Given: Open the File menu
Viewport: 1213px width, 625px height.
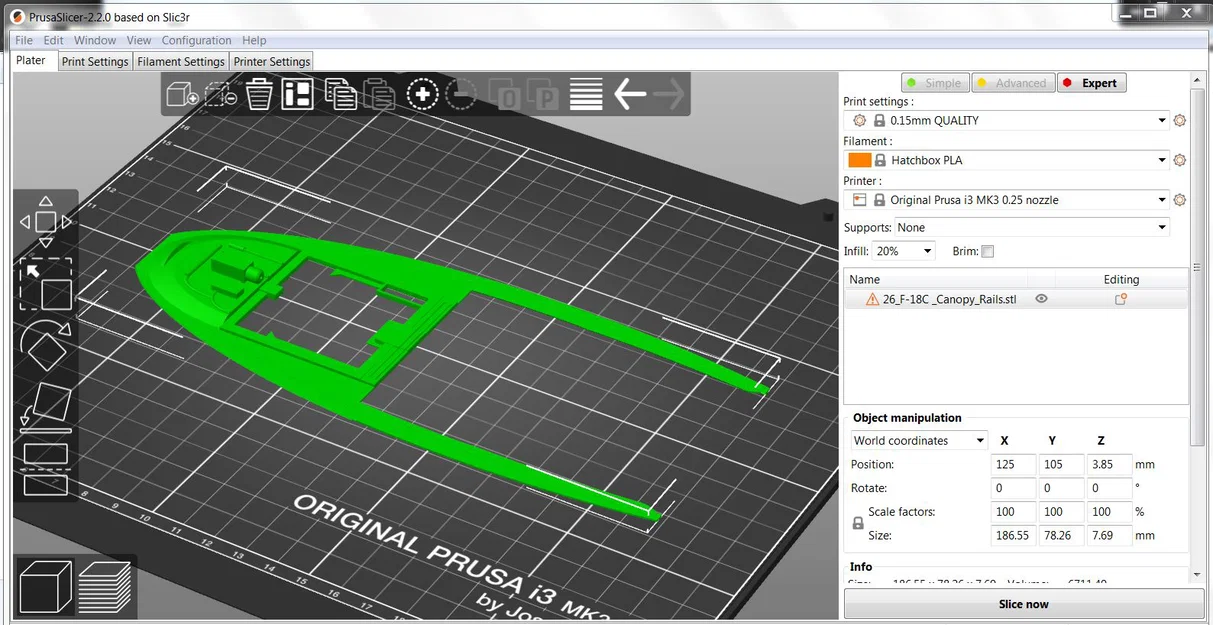Looking at the screenshot, I should pyautogui.click(x=24, y=40).
